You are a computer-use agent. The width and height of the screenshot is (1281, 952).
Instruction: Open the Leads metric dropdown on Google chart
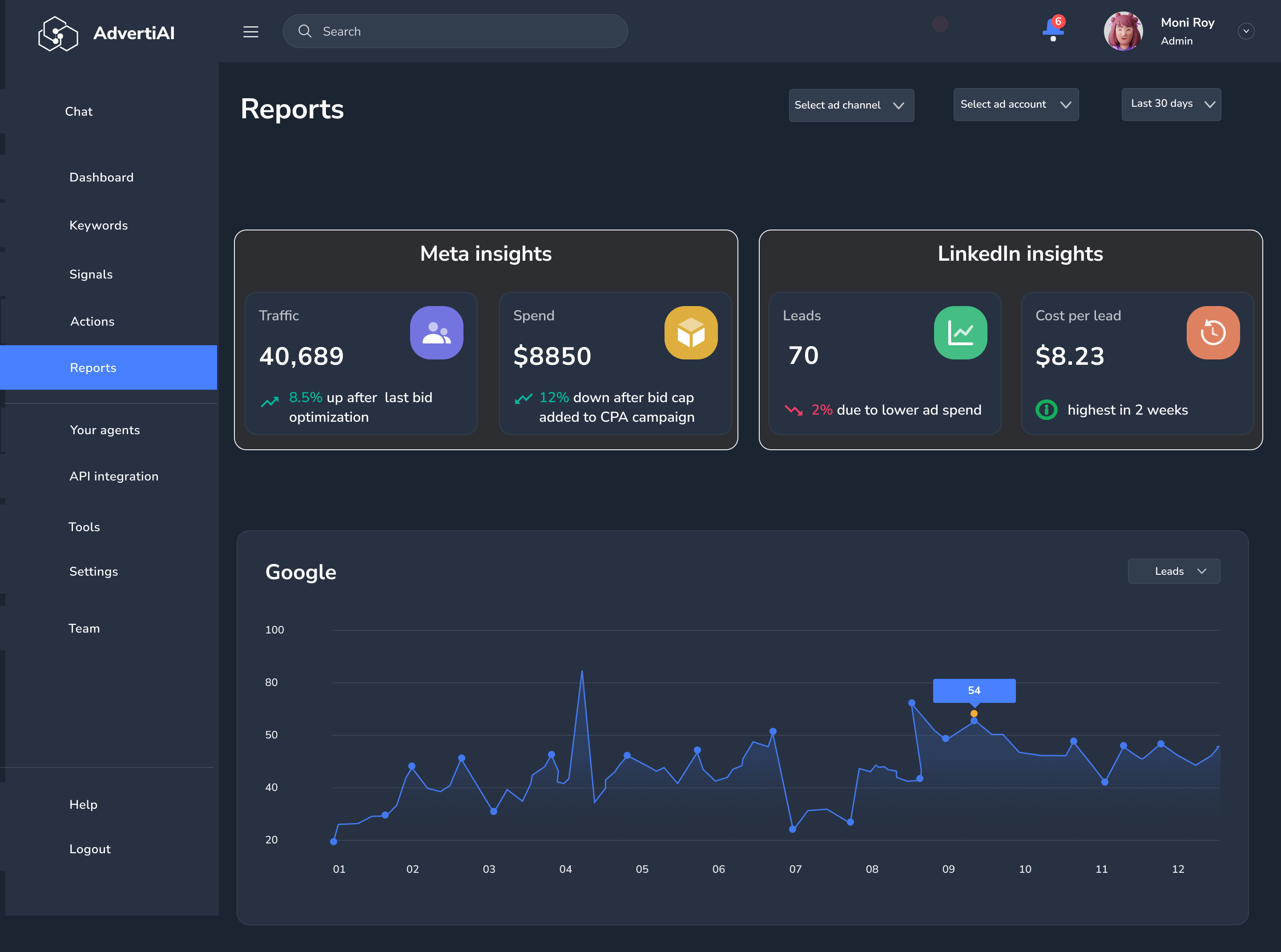(x=1173, y=571)
